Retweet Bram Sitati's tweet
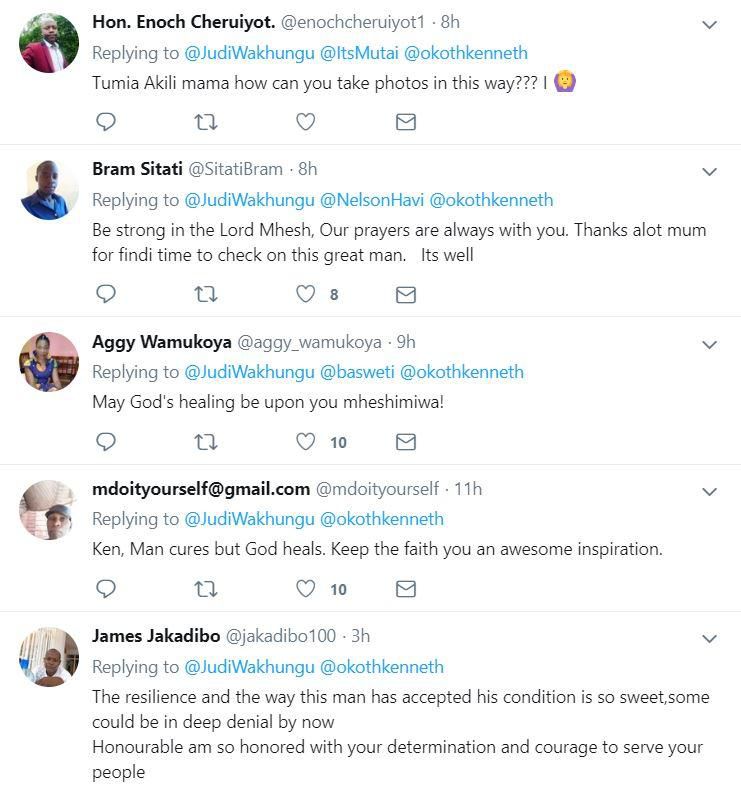741x793 pixels. [205, 294]
